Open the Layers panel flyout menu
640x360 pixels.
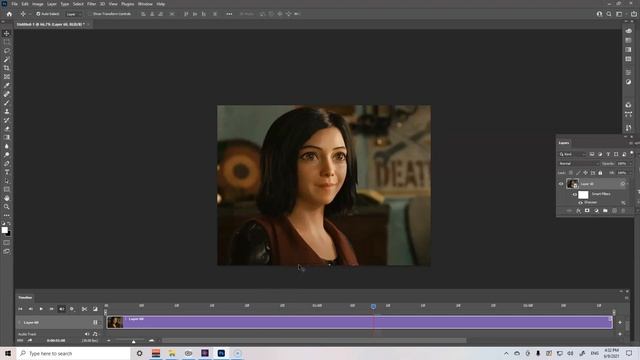pos(631,143)
